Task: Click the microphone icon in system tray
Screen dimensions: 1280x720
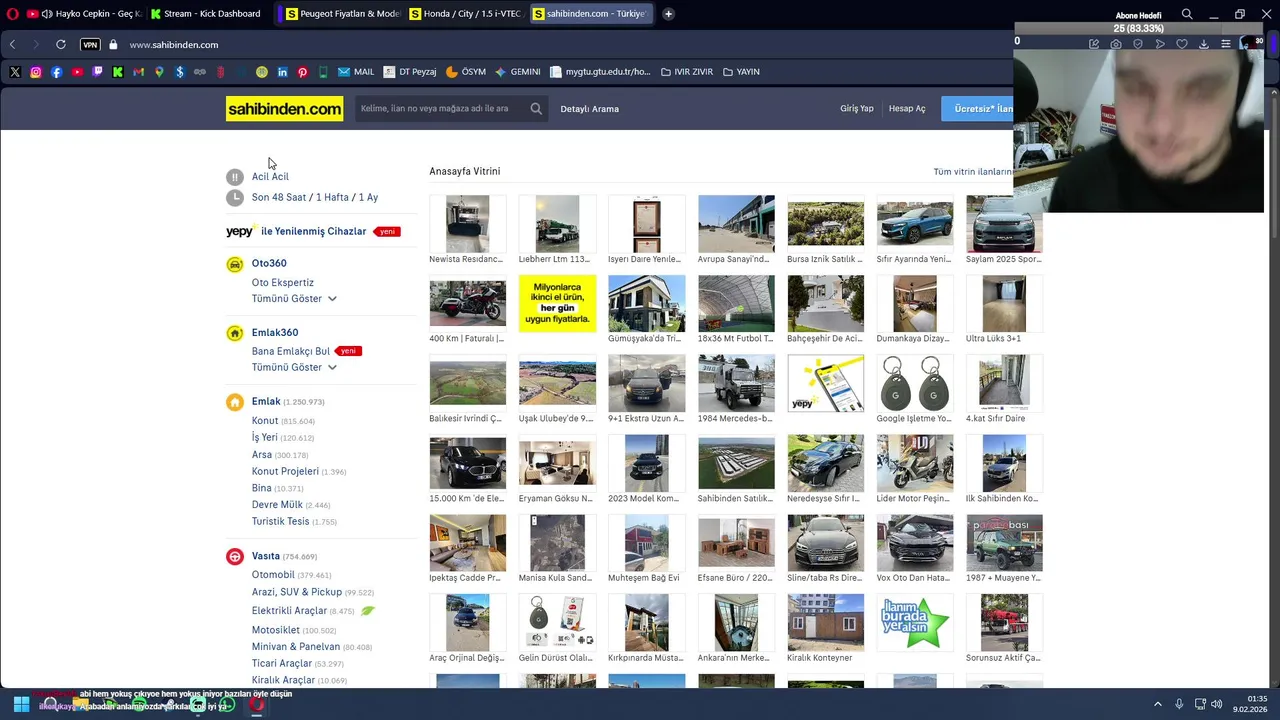Action: (1179, 704)
